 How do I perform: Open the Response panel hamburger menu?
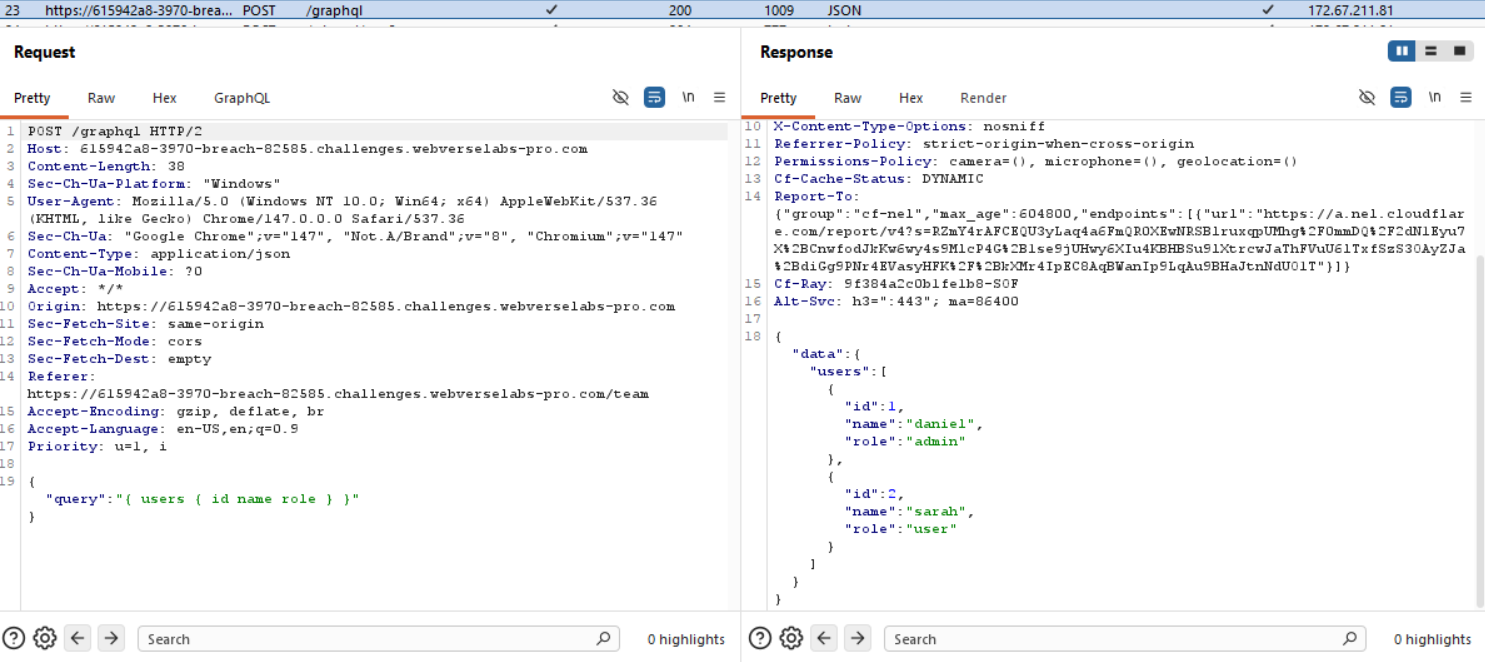point(1466,97)
